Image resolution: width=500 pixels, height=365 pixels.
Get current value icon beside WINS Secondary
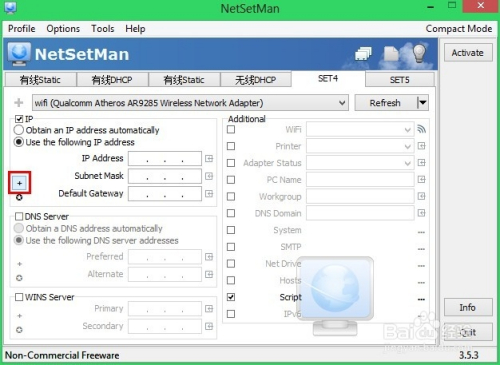pyautogui.click(x=209, y=326)
